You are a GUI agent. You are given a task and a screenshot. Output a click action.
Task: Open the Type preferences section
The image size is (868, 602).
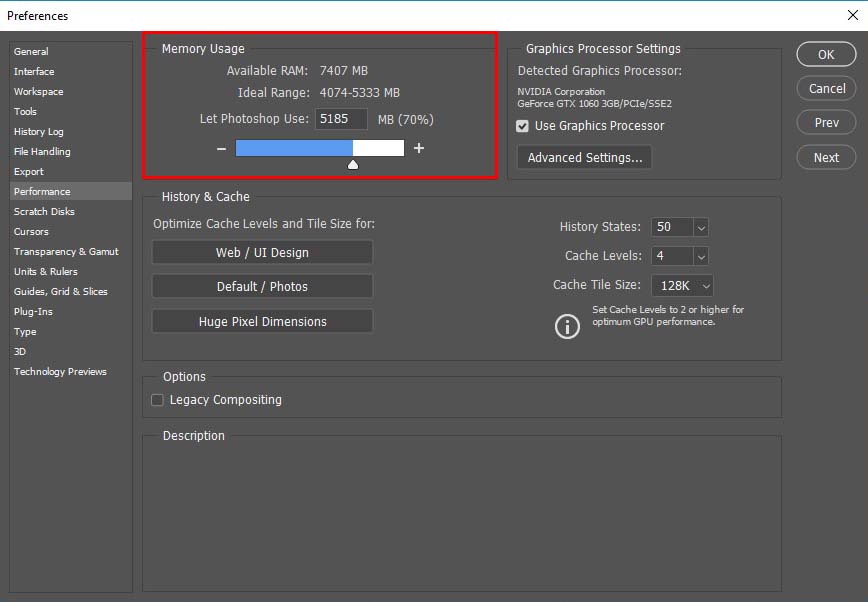(26, 331)
